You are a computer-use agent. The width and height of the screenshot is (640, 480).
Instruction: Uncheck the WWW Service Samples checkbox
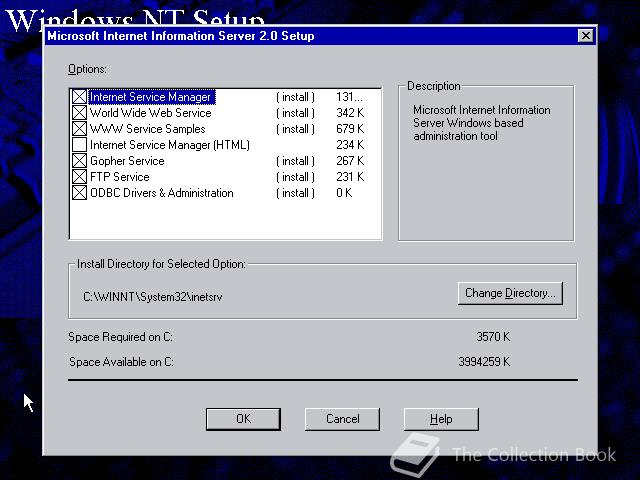(x=79, y=129)
